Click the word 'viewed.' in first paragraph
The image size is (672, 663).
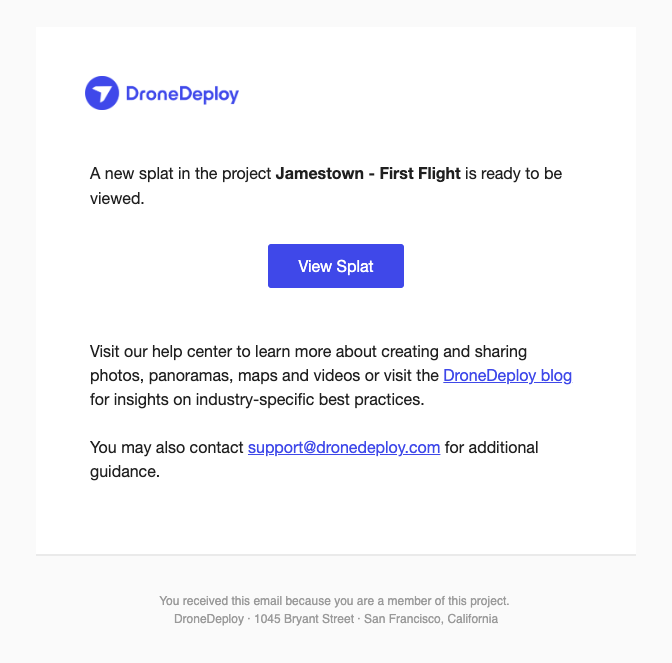coord(117,198)
